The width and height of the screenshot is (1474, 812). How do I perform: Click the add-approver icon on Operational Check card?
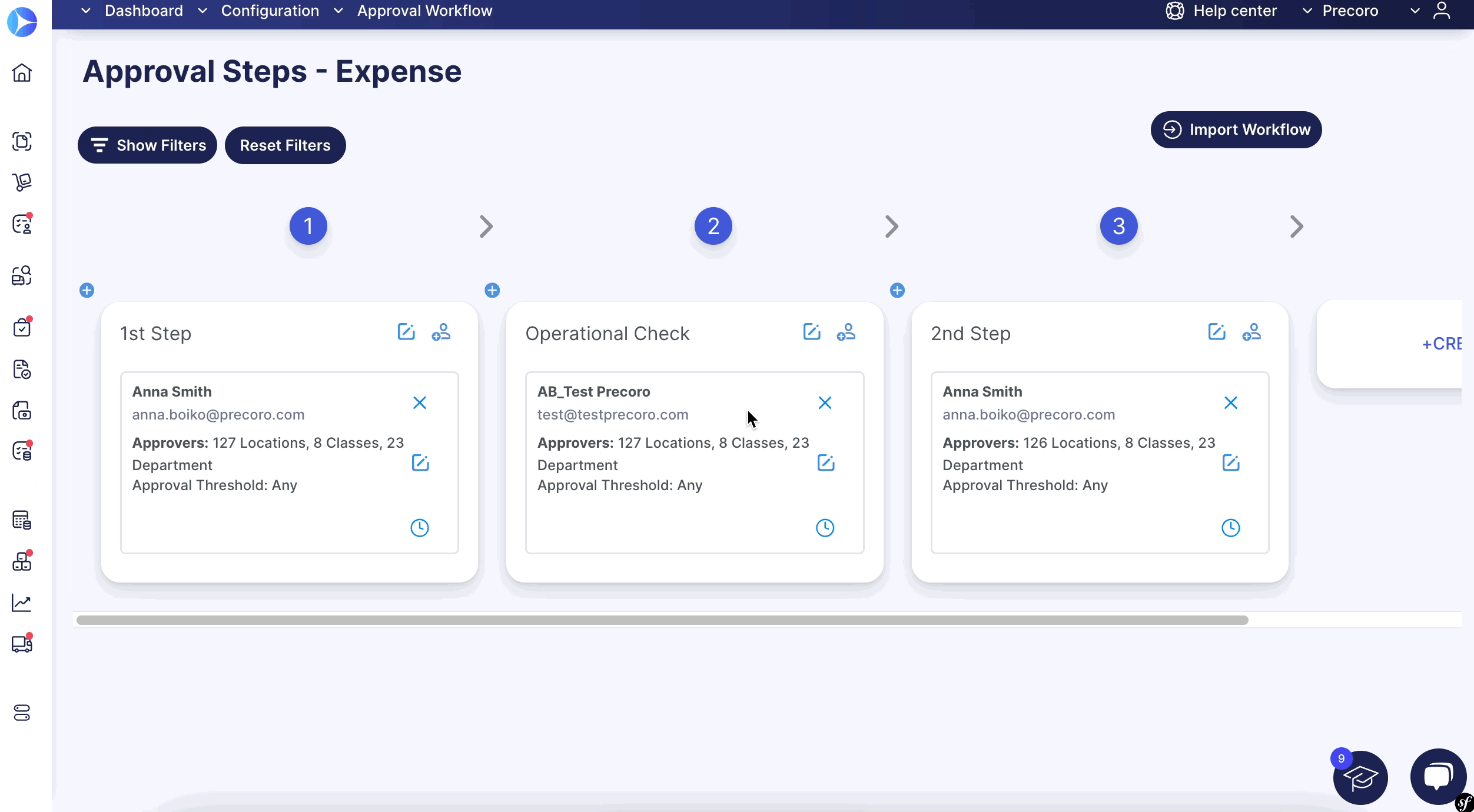click(x=846, y=332)
